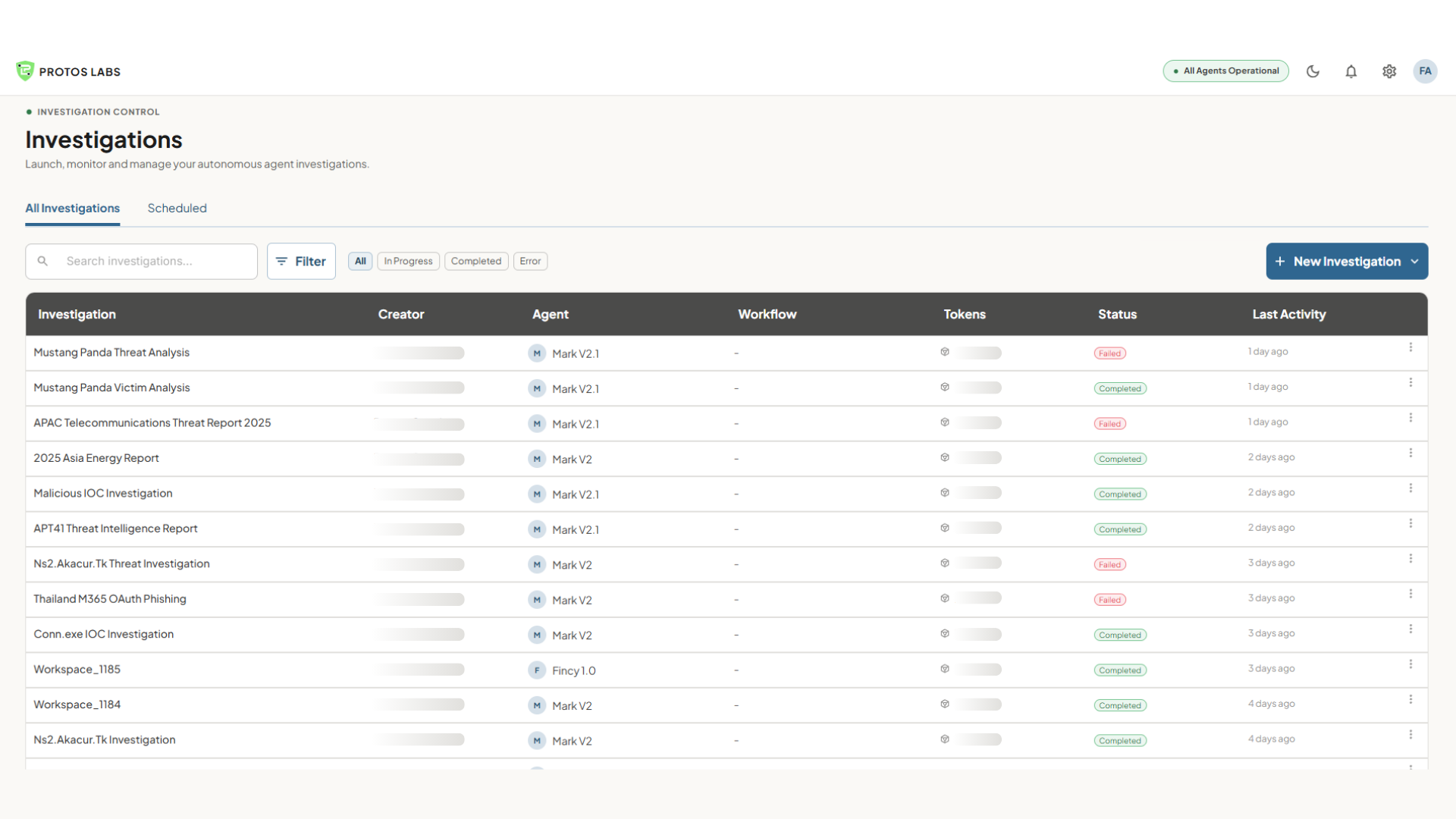
Task: Click Fincy 1.0 agent name
Action: click(574, 670)
